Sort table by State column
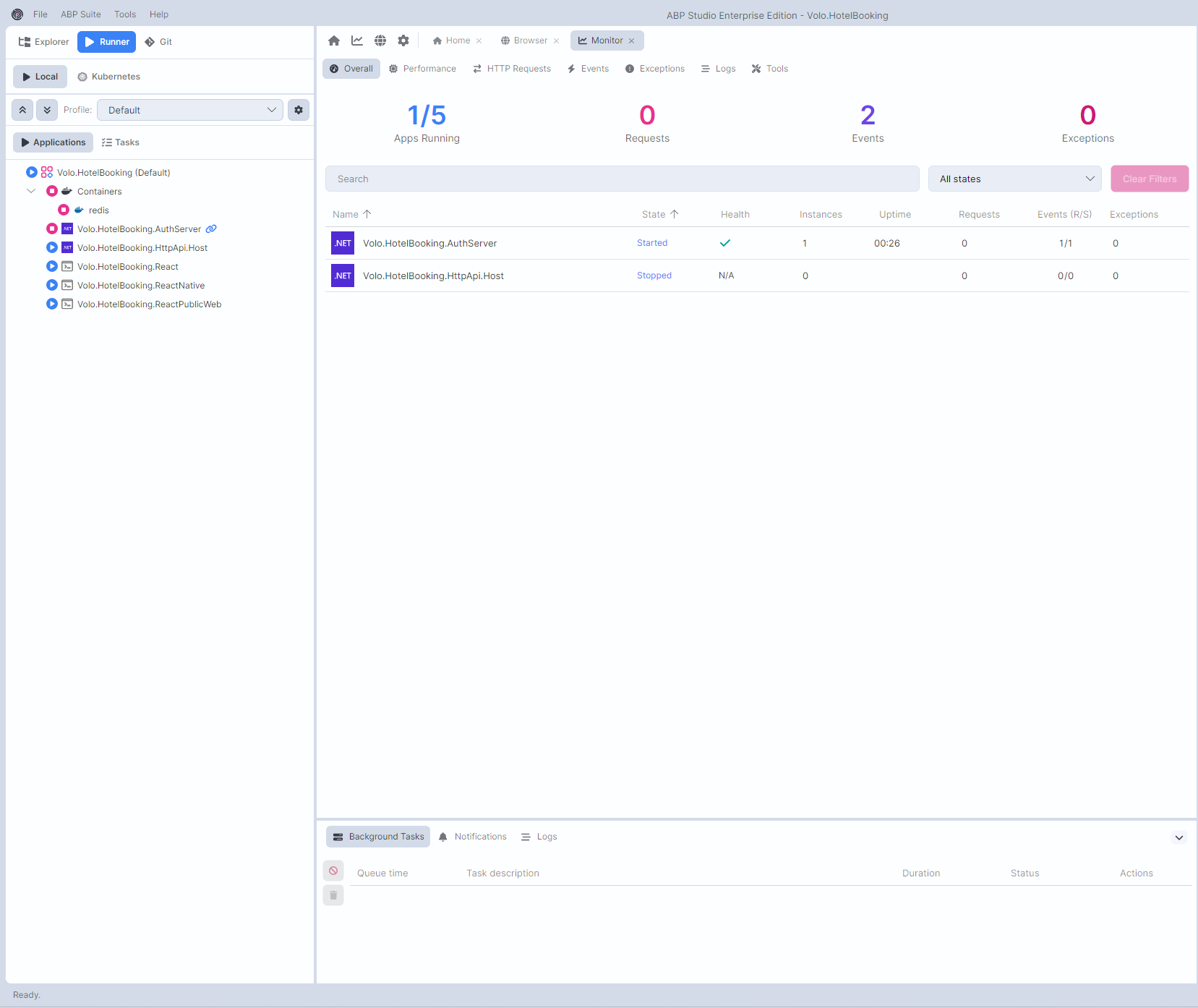The height and width of the screenshot is (1008, 1198). (x=660, y=214)
